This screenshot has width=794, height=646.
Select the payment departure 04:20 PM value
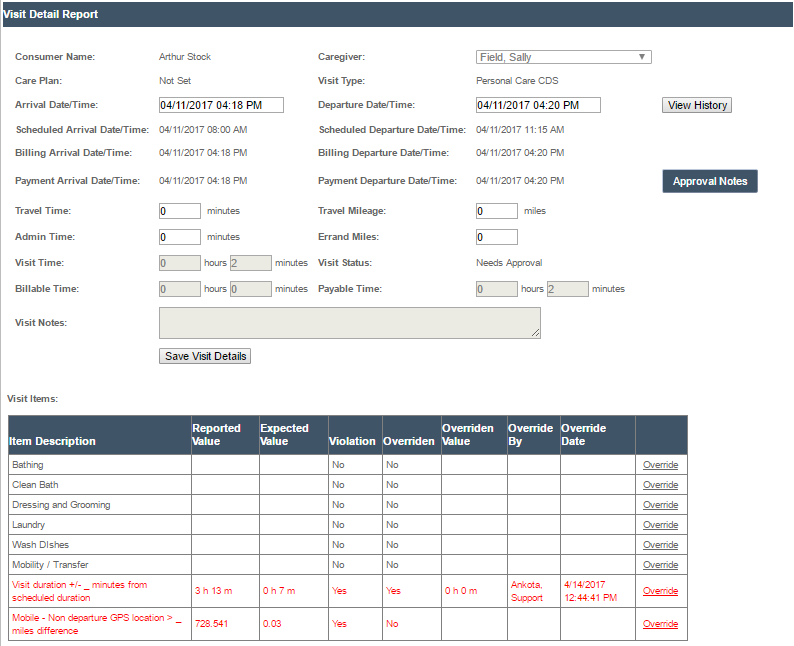point(520,181)
